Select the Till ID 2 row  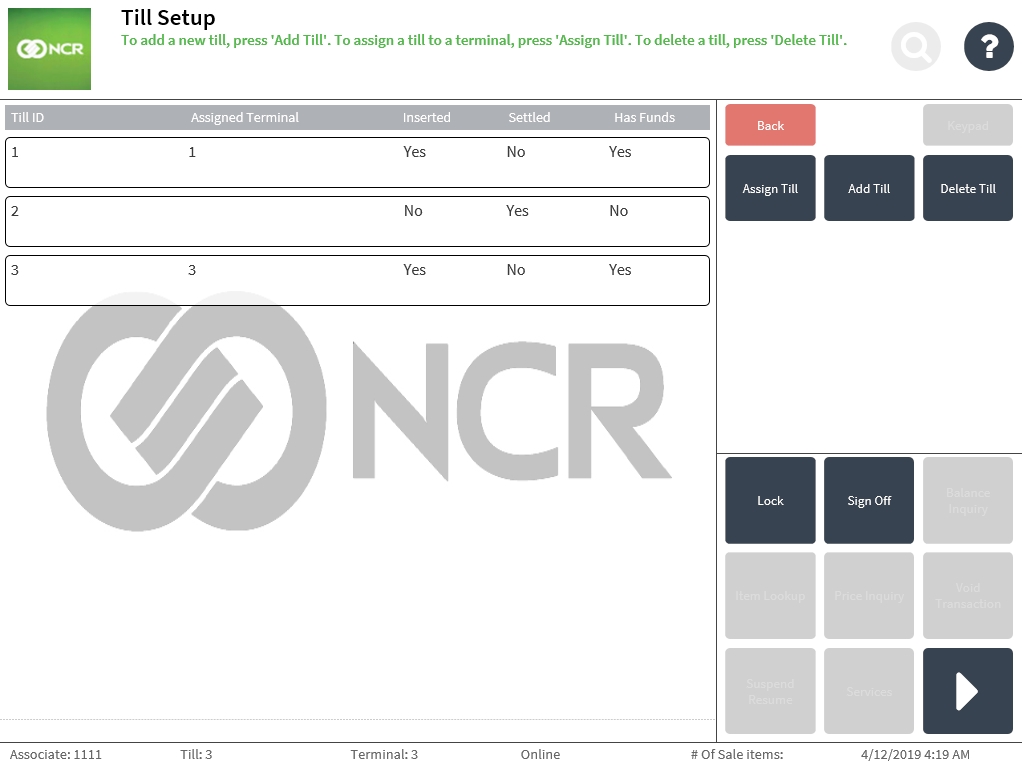coord(357,221)
